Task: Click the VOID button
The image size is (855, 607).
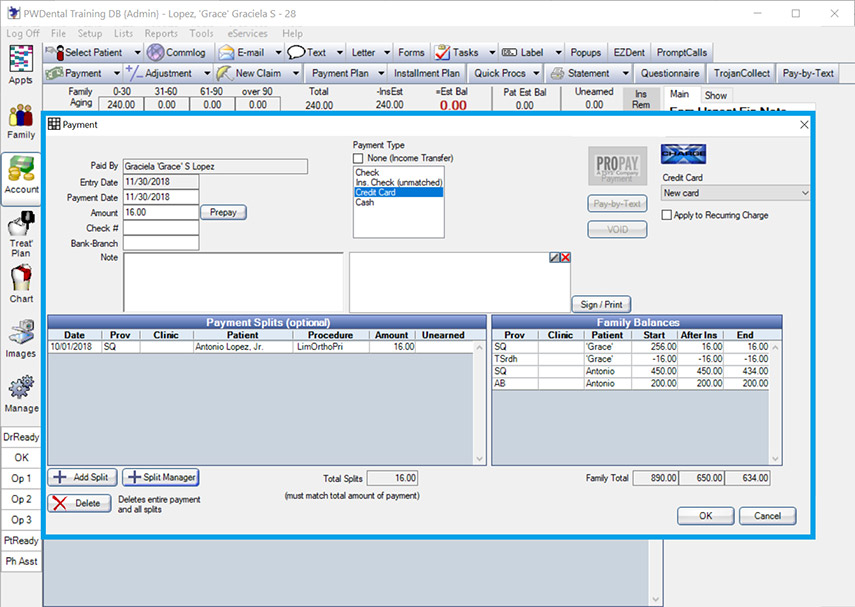Action: click(617, 230)
